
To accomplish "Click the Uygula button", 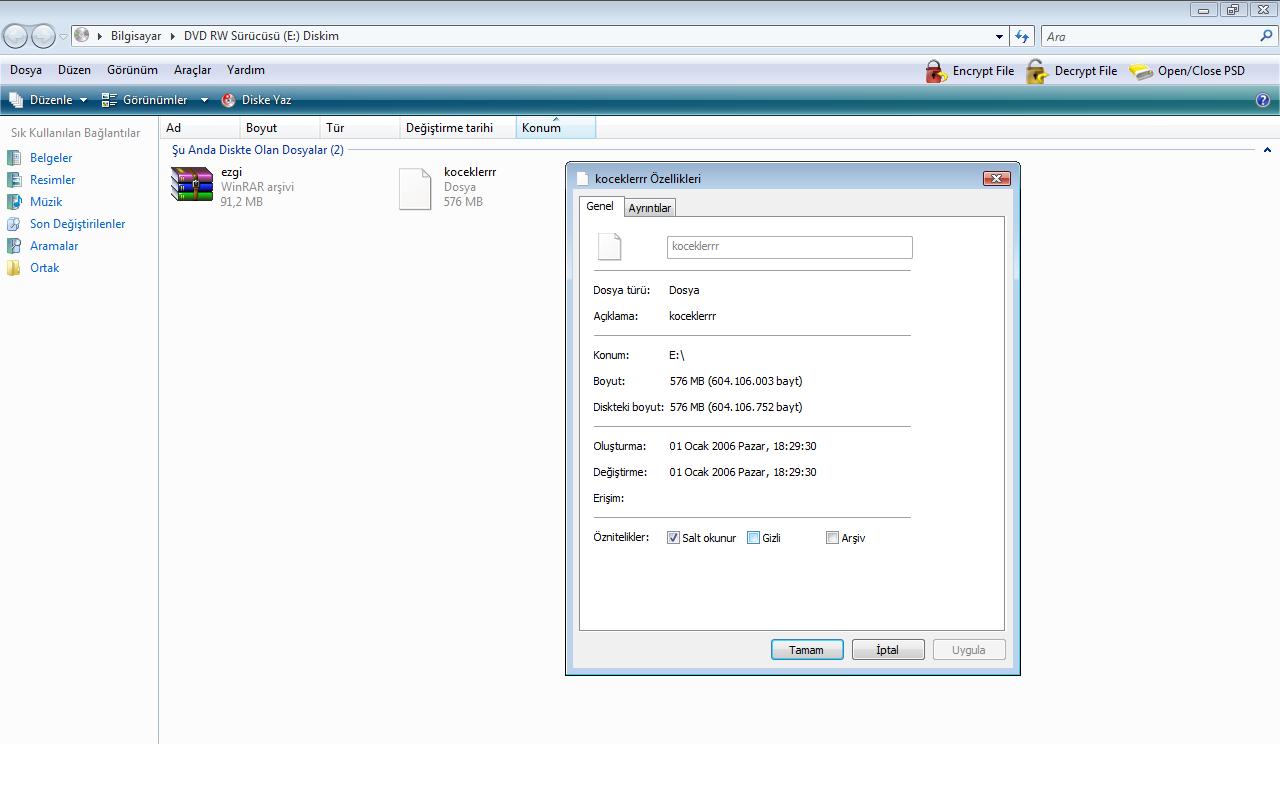I will tap(969, 650).
